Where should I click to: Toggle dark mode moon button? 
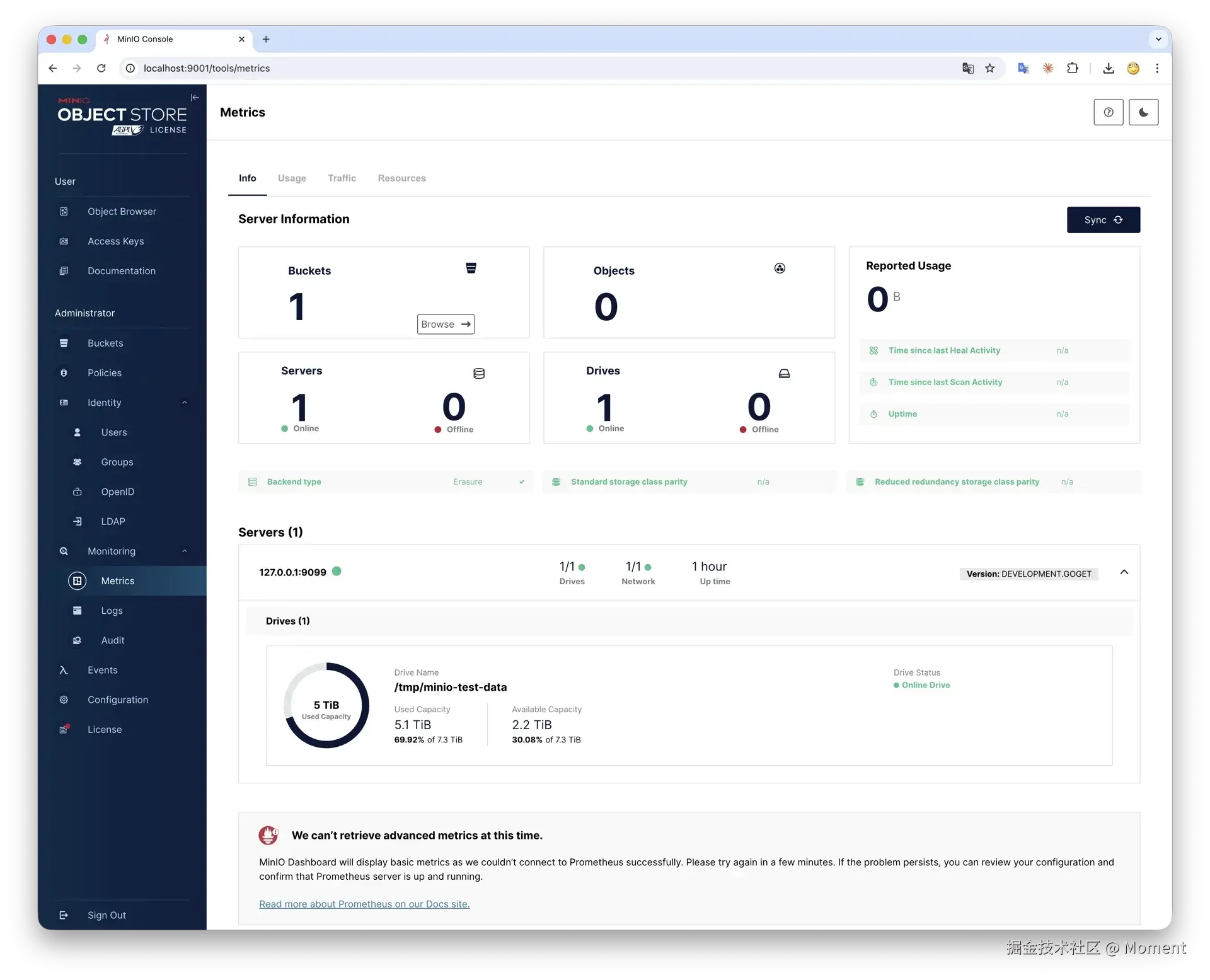click(1143, 112)
